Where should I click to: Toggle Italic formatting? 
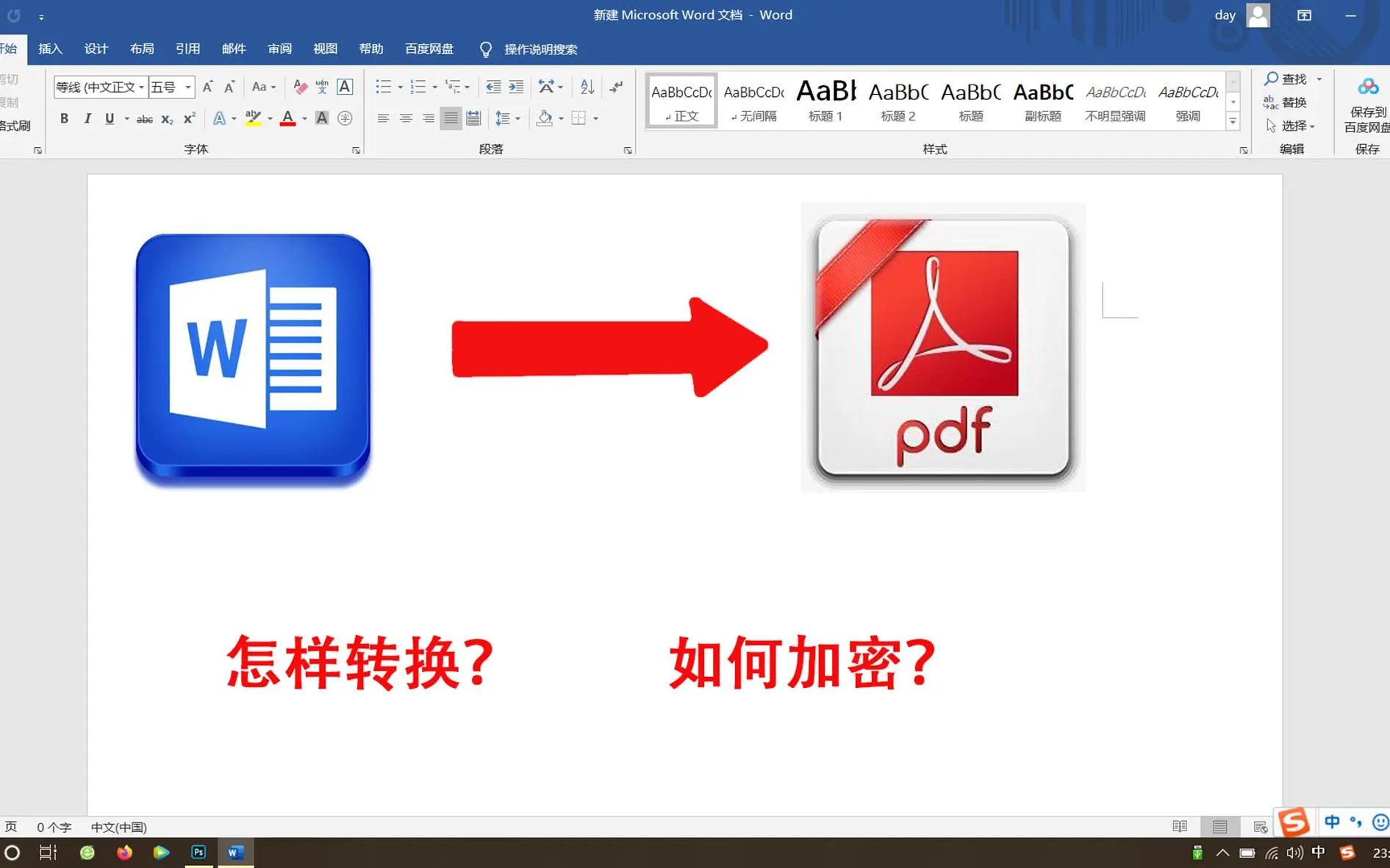tap(87, 118)
